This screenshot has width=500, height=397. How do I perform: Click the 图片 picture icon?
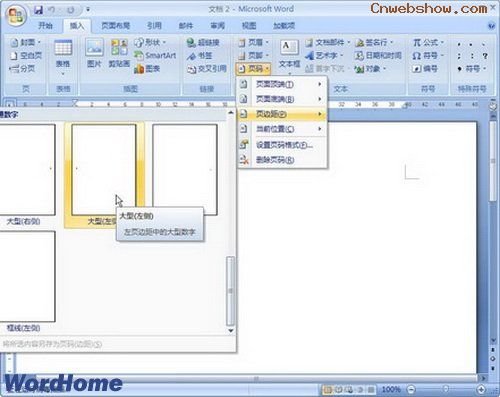(x=94, y=53)
